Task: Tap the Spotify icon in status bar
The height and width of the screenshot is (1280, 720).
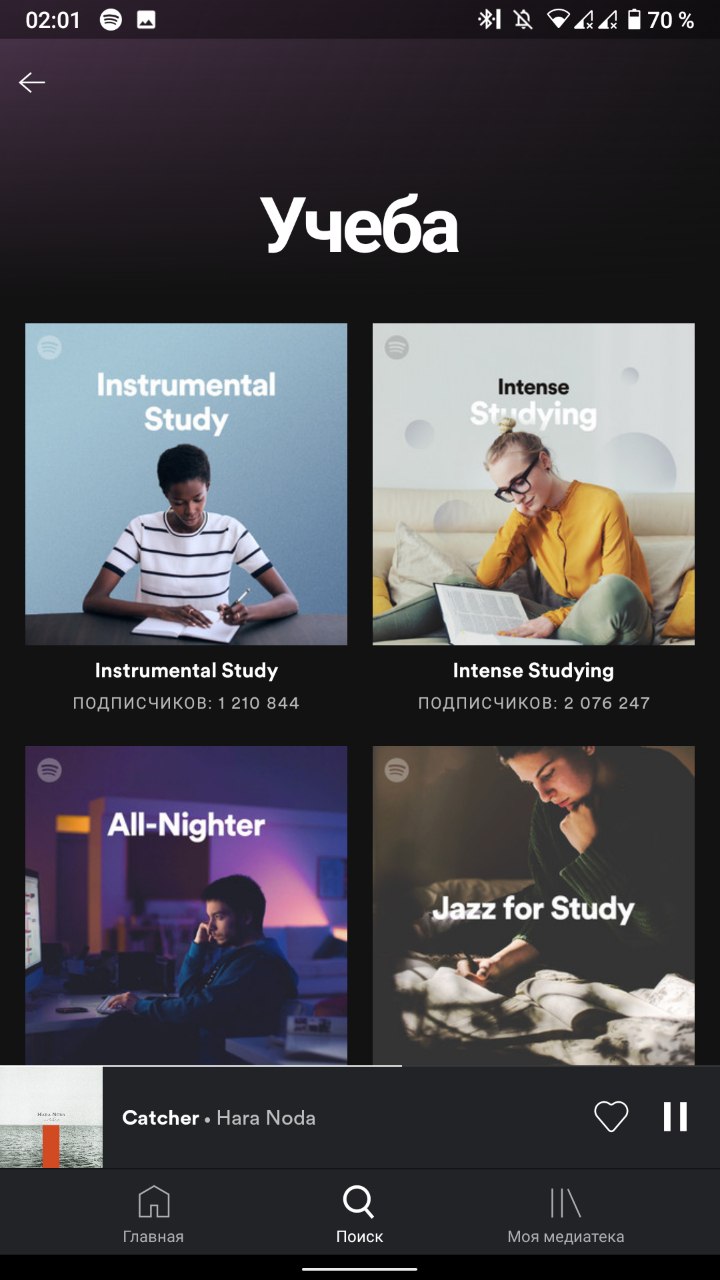Action: tap(111, 20)
